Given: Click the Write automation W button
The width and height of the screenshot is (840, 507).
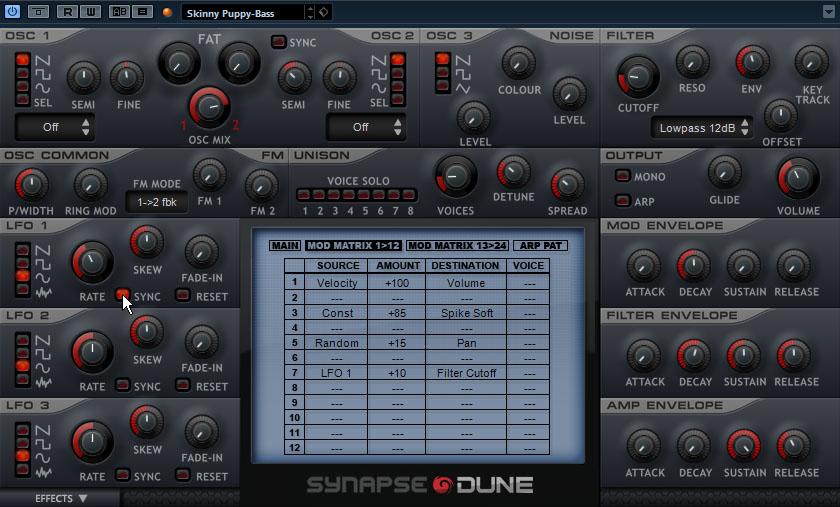Looking at the screenshot, I should coord(90,11).
